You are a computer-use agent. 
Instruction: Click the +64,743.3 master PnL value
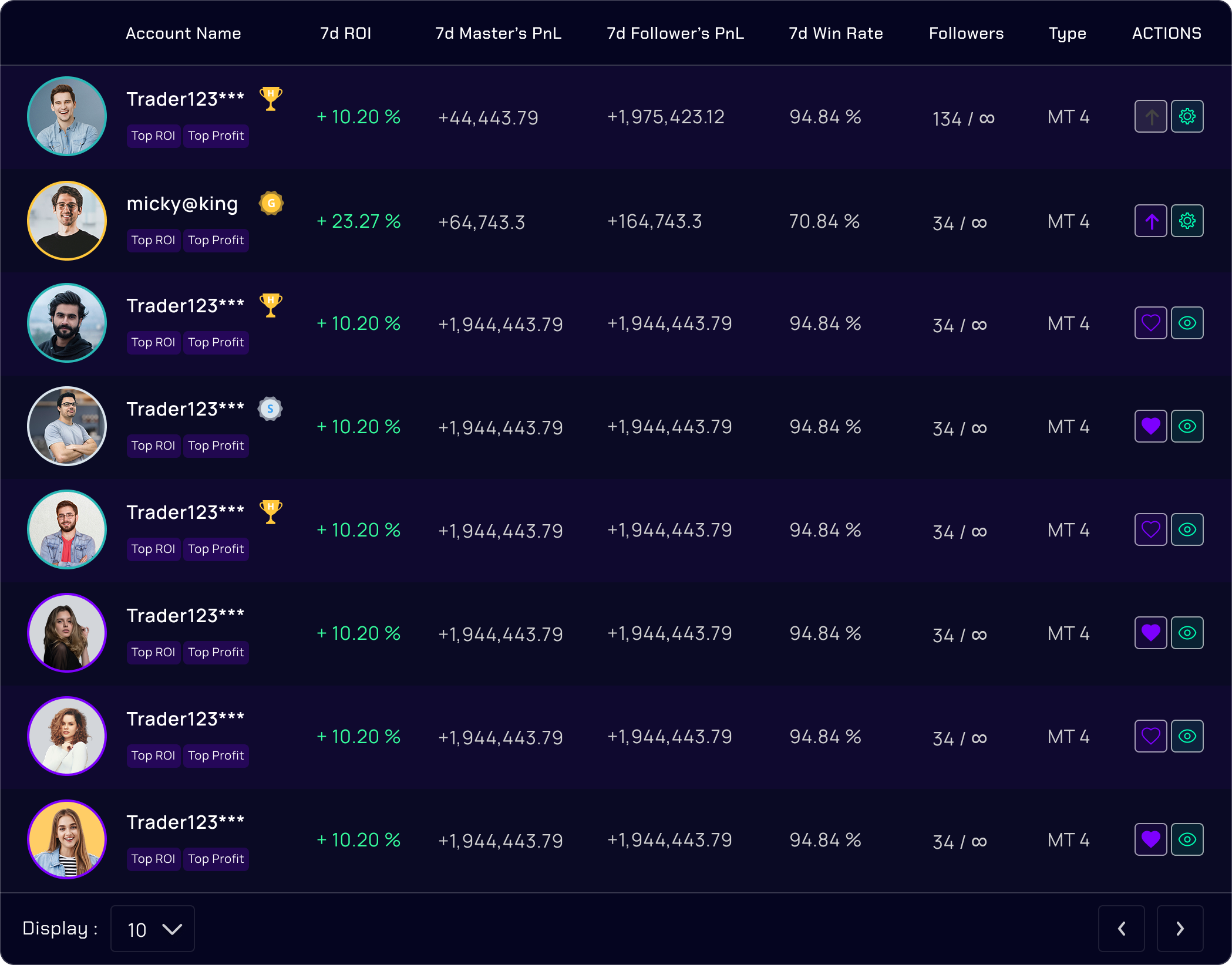(x=482, y=222)
